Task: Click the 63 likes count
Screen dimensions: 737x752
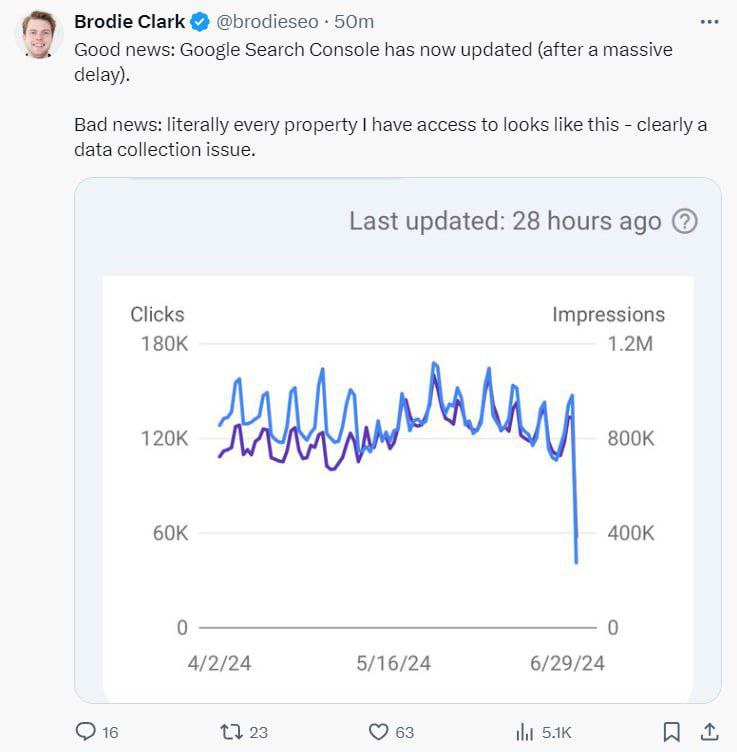Action: (x=404, y=732)
